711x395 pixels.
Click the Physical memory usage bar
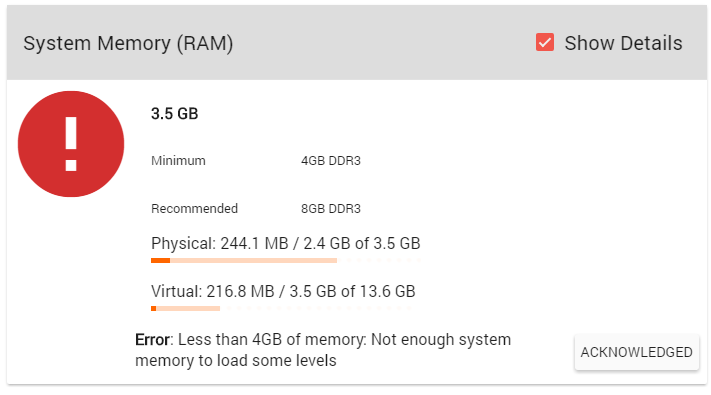(286, 260)
